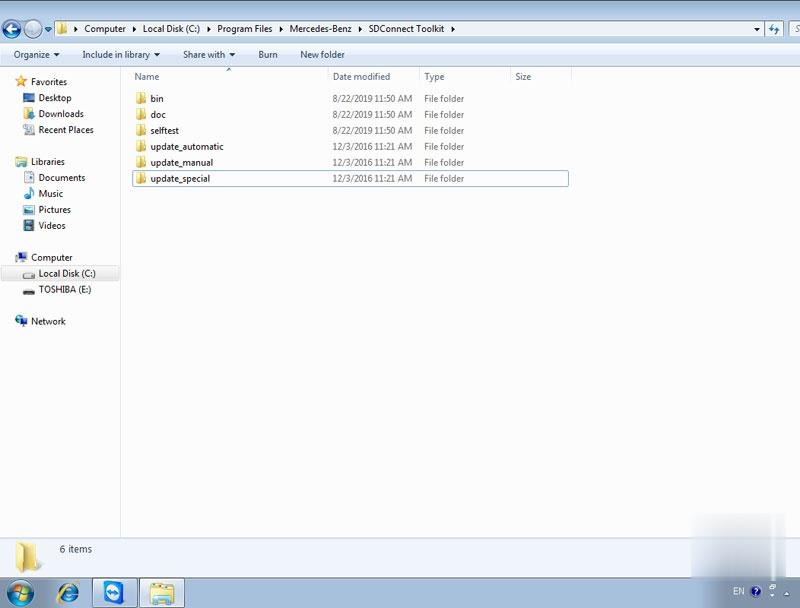Viewport: 800px width, 608px height.
Task: Sort files by Date modified column
Action: [x=361, y=77]
